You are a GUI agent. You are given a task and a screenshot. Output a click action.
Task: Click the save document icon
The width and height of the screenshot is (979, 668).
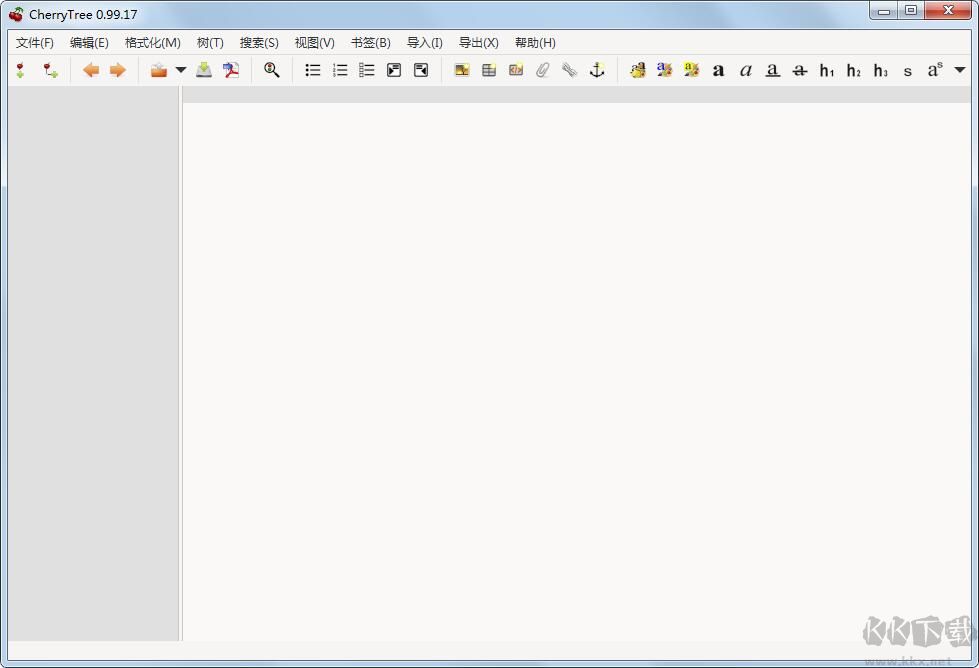tap(204, 70)
